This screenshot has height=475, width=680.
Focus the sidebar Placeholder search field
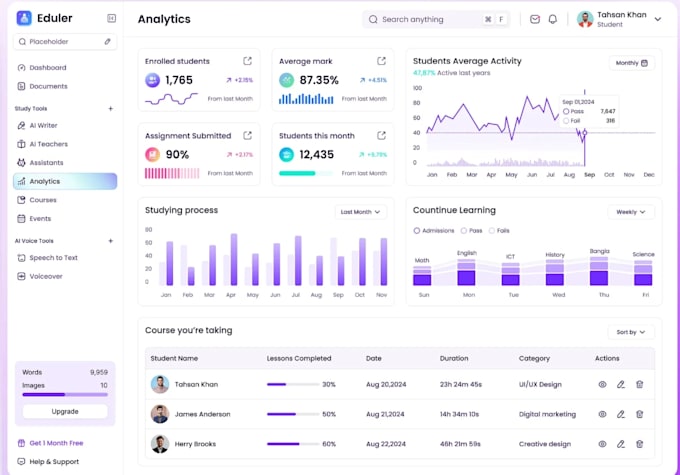pos(65,42)
